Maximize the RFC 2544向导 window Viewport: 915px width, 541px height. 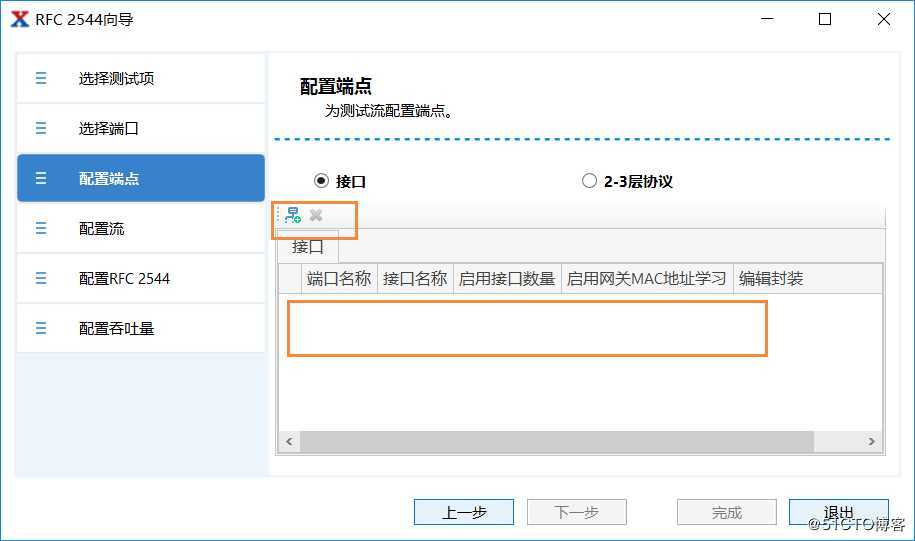(825, 19)
